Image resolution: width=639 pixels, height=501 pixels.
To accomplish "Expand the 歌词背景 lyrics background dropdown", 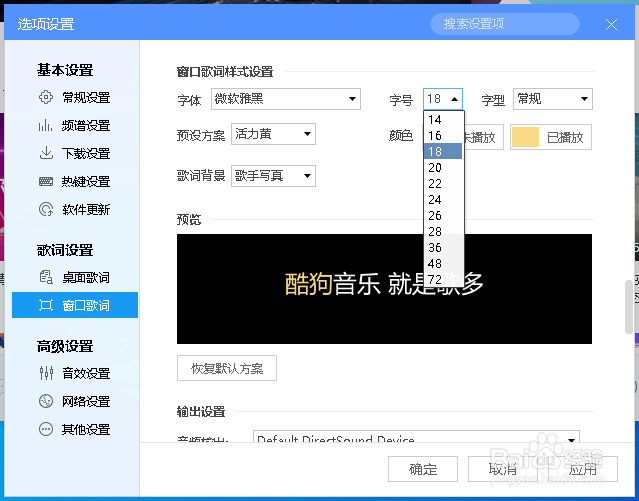I will 273,176.
